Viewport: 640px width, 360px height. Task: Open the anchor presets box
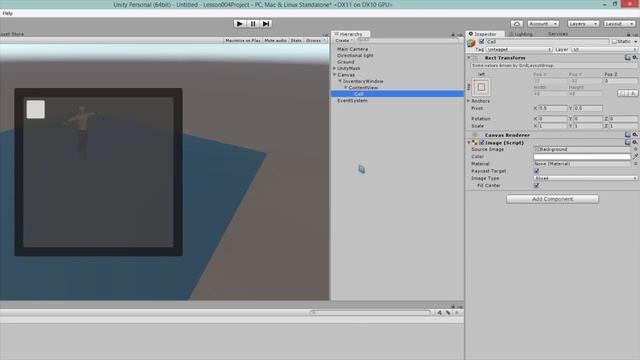[481, 87]
